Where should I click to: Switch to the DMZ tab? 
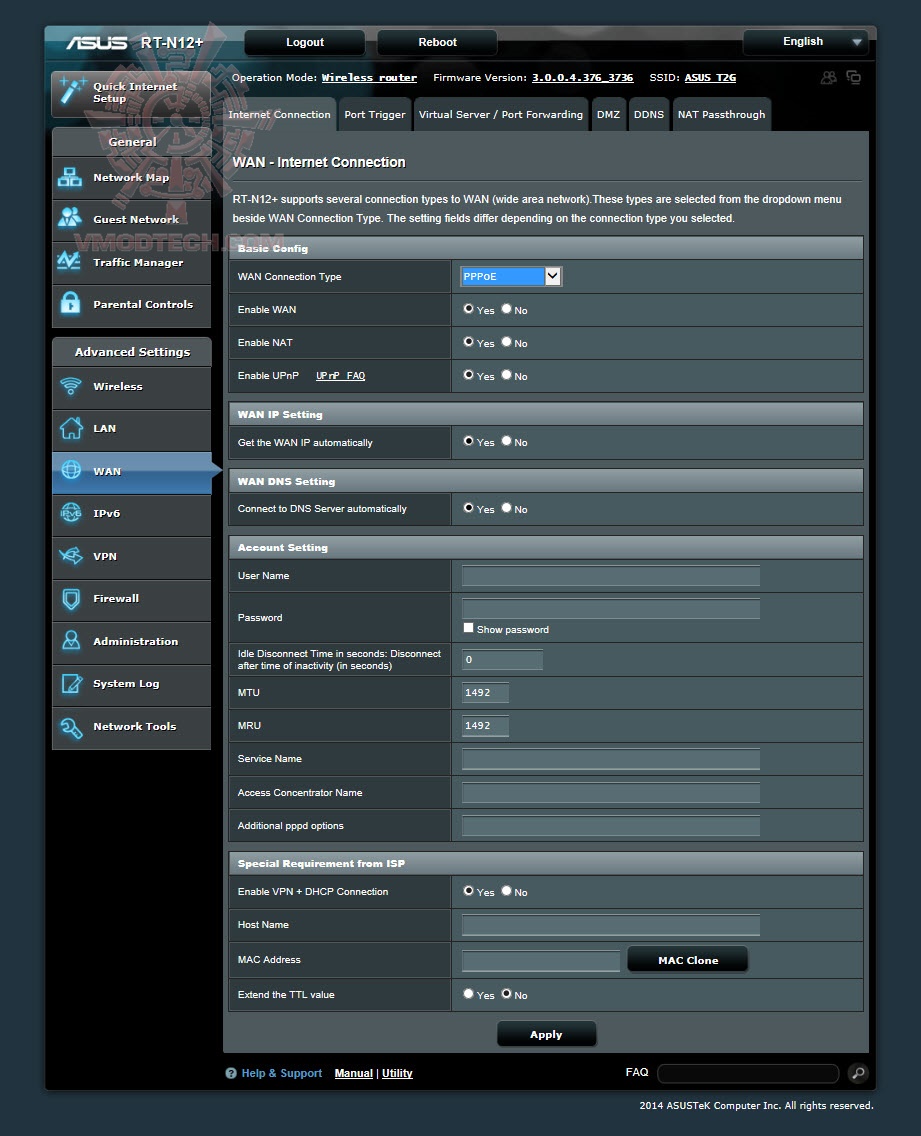tap(608, 114)
